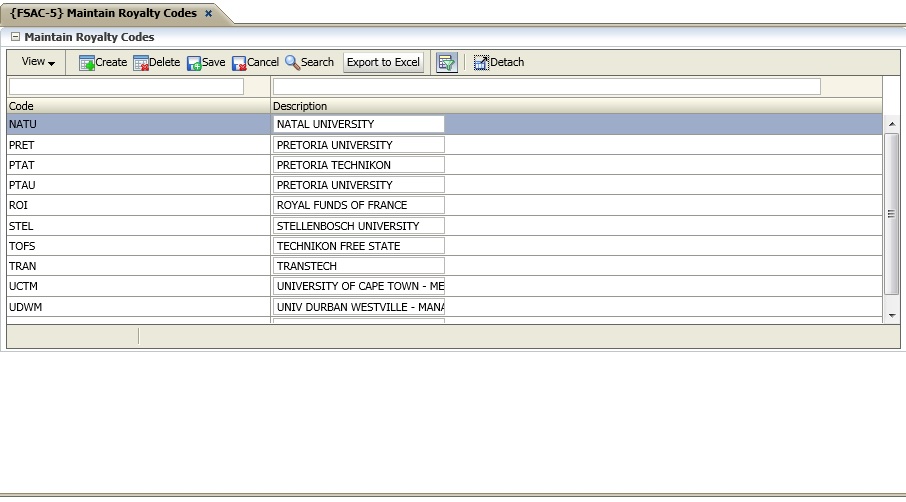Image resolution: width=906 pixels, height=502 pixels.
Task: Click the Cancel icon in toolbar
Action: 239,63
